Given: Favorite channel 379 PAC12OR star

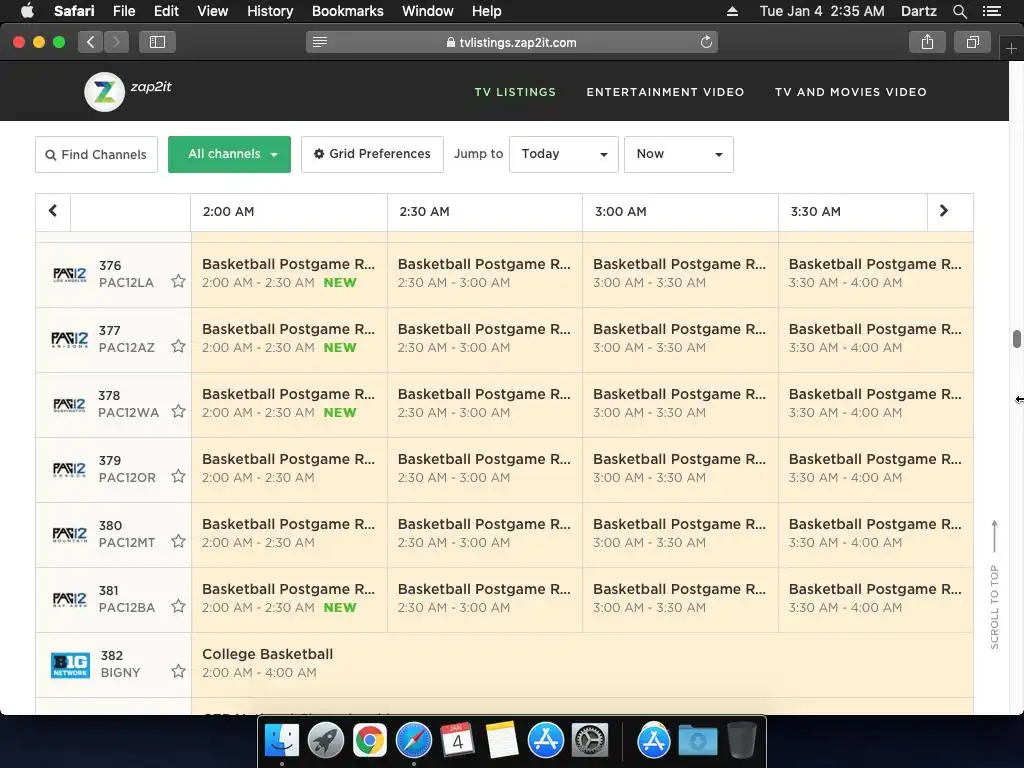Looking at the screenshot, I should pos(178,476).
